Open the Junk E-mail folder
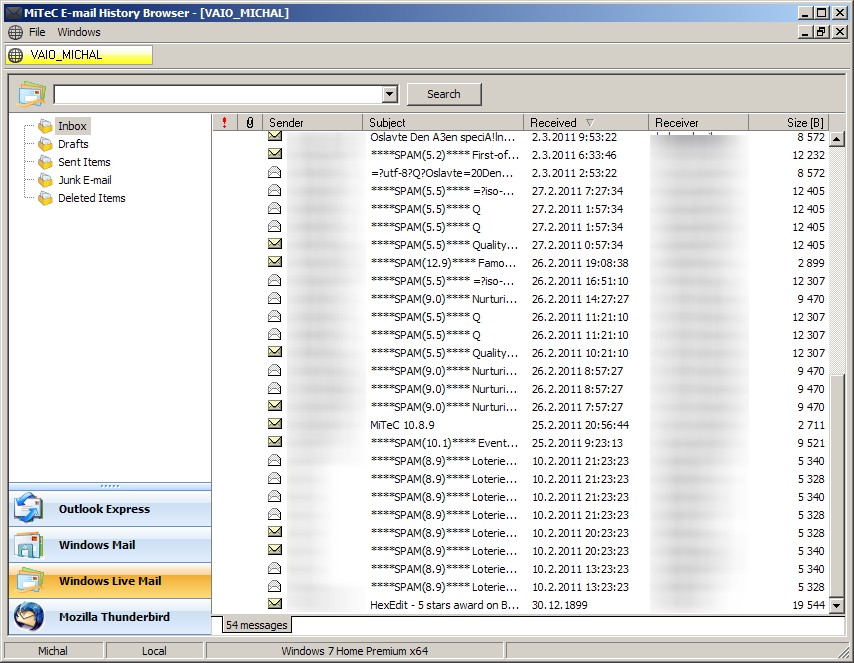The height and width of the screenshot is (663, 854). 84,180
